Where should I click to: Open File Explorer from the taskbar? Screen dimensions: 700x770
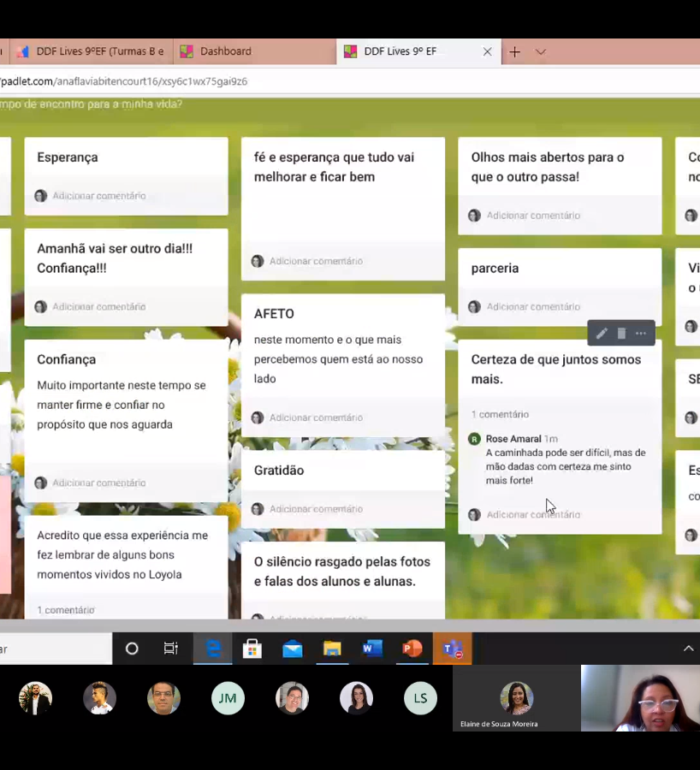(332, 649)
